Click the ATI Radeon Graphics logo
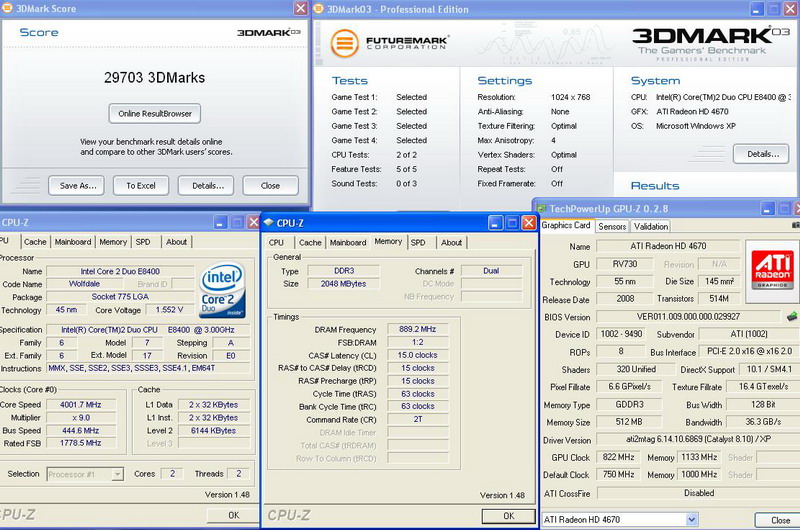 point(772,268)
